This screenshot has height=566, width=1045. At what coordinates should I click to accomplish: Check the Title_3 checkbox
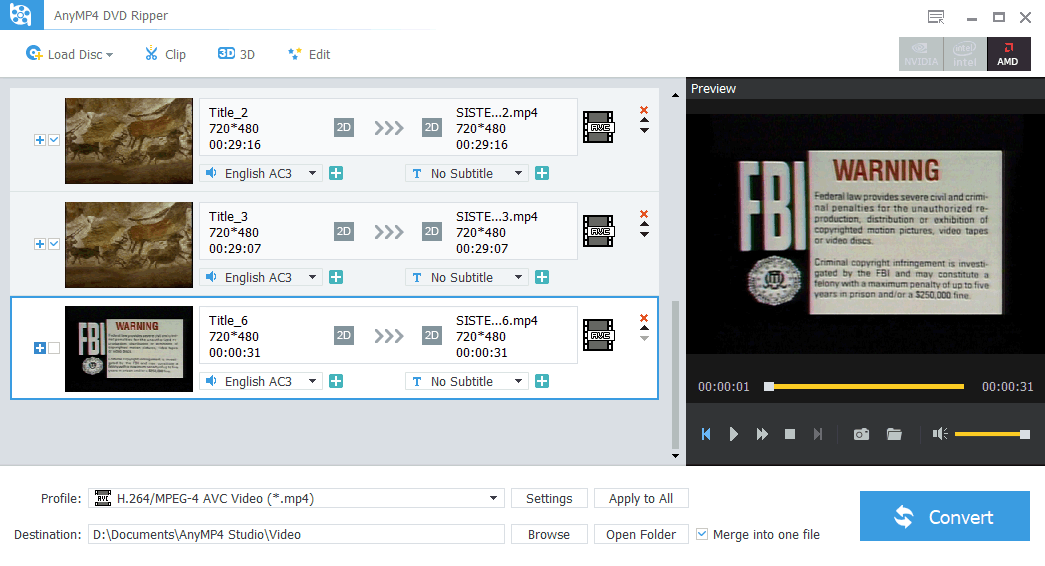pyautogui.click(x=54, y=244)
